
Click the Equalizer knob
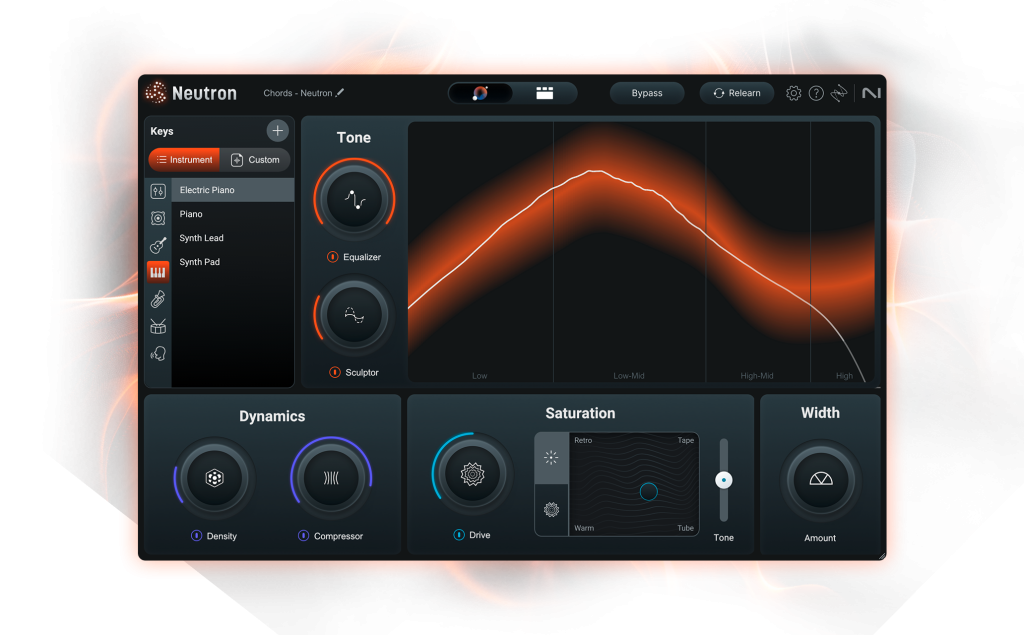click(354, 199)
